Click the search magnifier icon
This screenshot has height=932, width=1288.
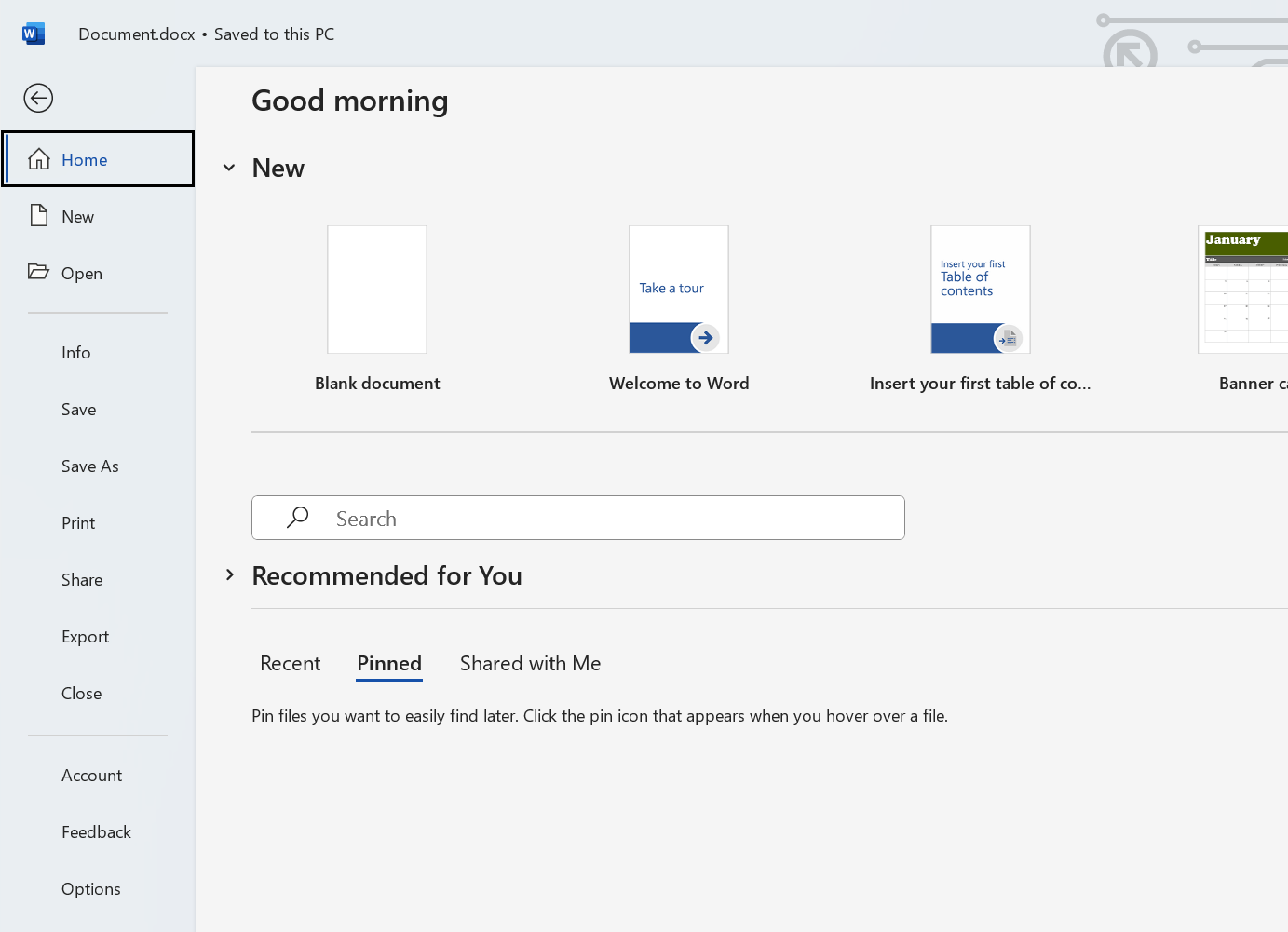(296, 517)
